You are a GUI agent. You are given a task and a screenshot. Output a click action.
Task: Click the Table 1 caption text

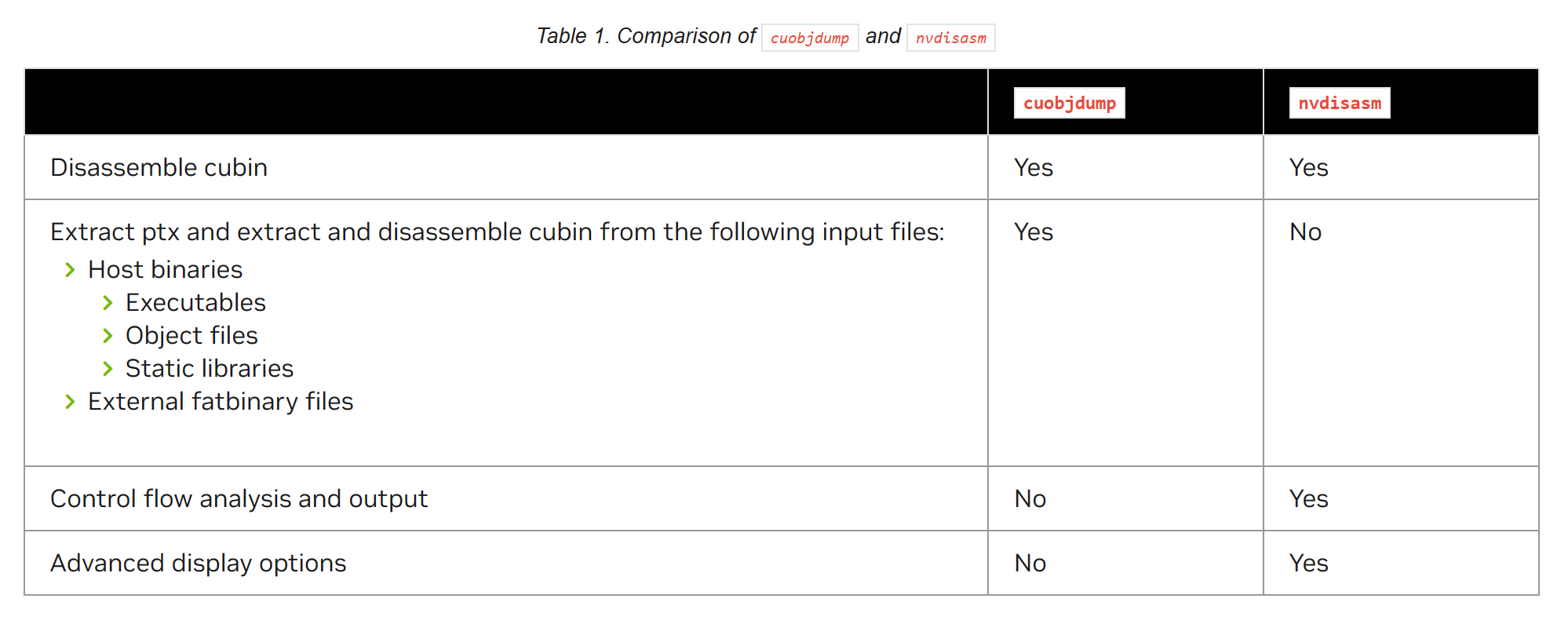(645, 36)
